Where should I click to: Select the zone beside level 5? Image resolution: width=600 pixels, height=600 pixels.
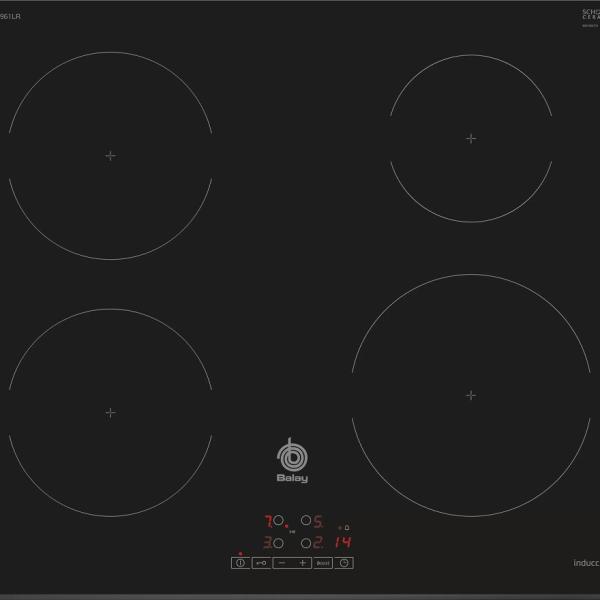[x=306, y=520]
